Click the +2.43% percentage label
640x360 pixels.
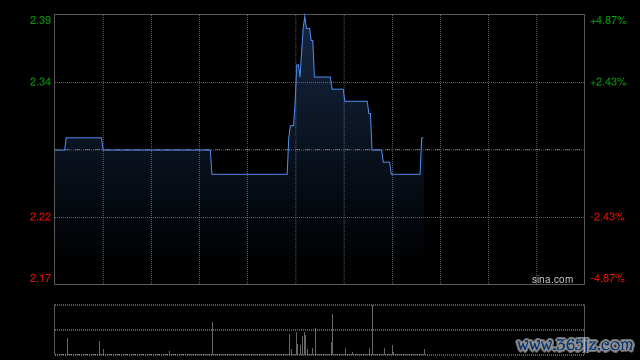click(608, 82)
